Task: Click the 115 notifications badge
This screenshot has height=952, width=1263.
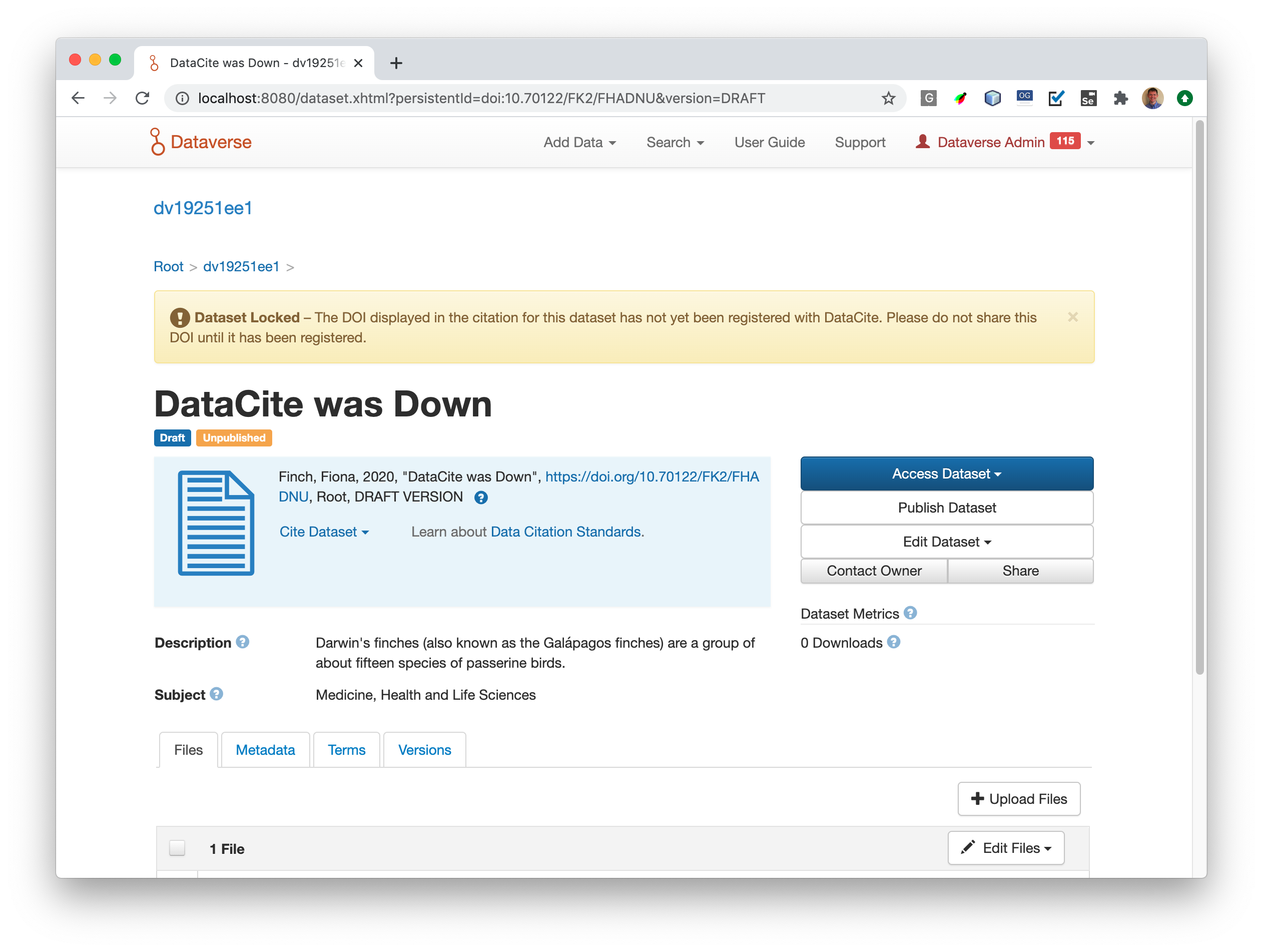Action: (1065, 141)
